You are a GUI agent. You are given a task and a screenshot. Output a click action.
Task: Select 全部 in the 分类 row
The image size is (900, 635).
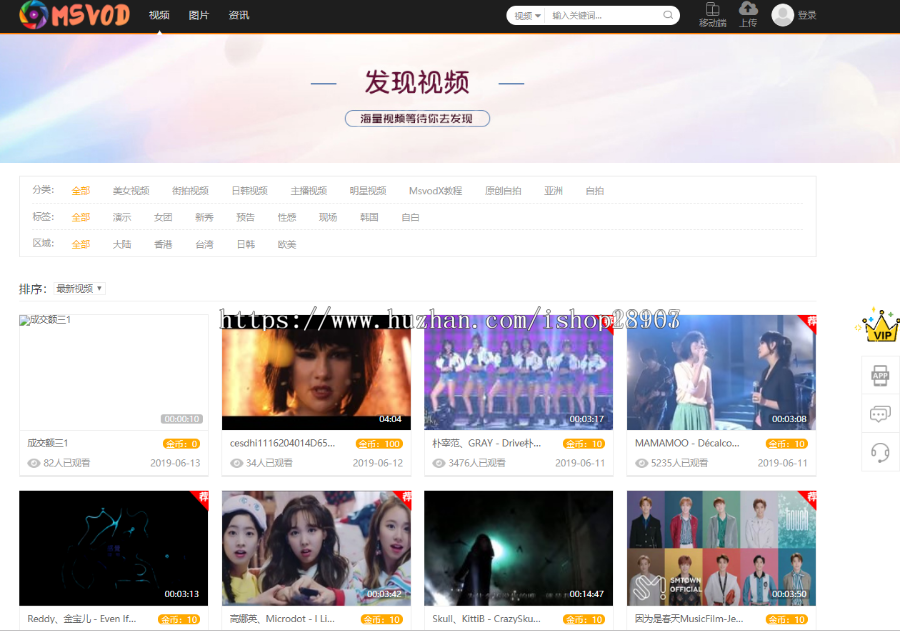[x=80, y=191]
